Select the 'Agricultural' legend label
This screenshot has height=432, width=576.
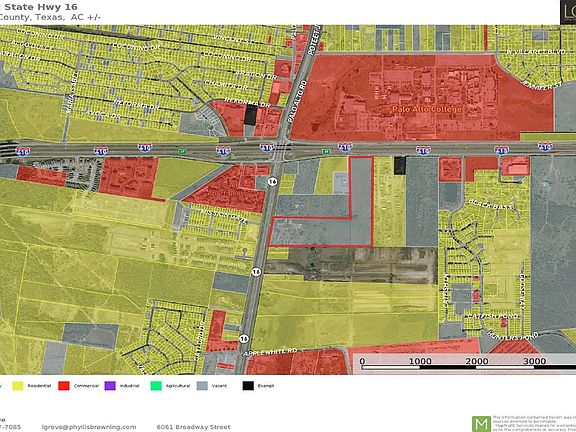tap(178, 386)
